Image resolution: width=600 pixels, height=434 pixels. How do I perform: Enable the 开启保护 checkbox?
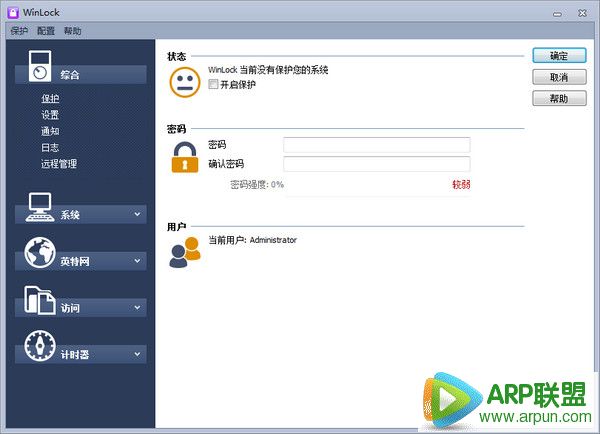213,84
